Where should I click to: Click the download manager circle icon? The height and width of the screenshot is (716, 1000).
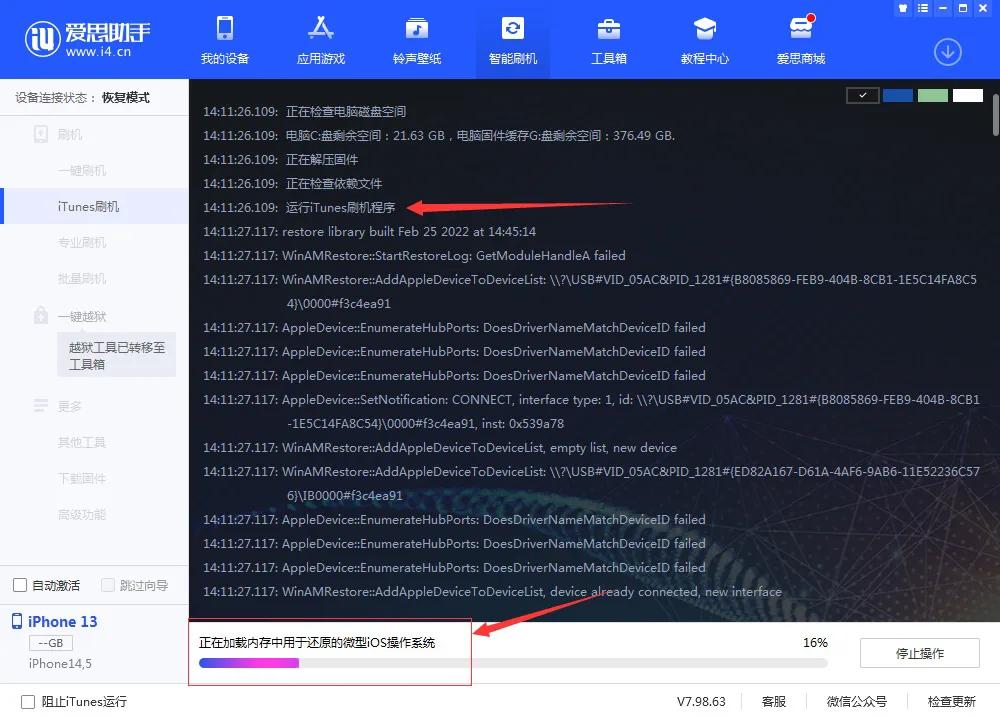[x=947, y=51]
